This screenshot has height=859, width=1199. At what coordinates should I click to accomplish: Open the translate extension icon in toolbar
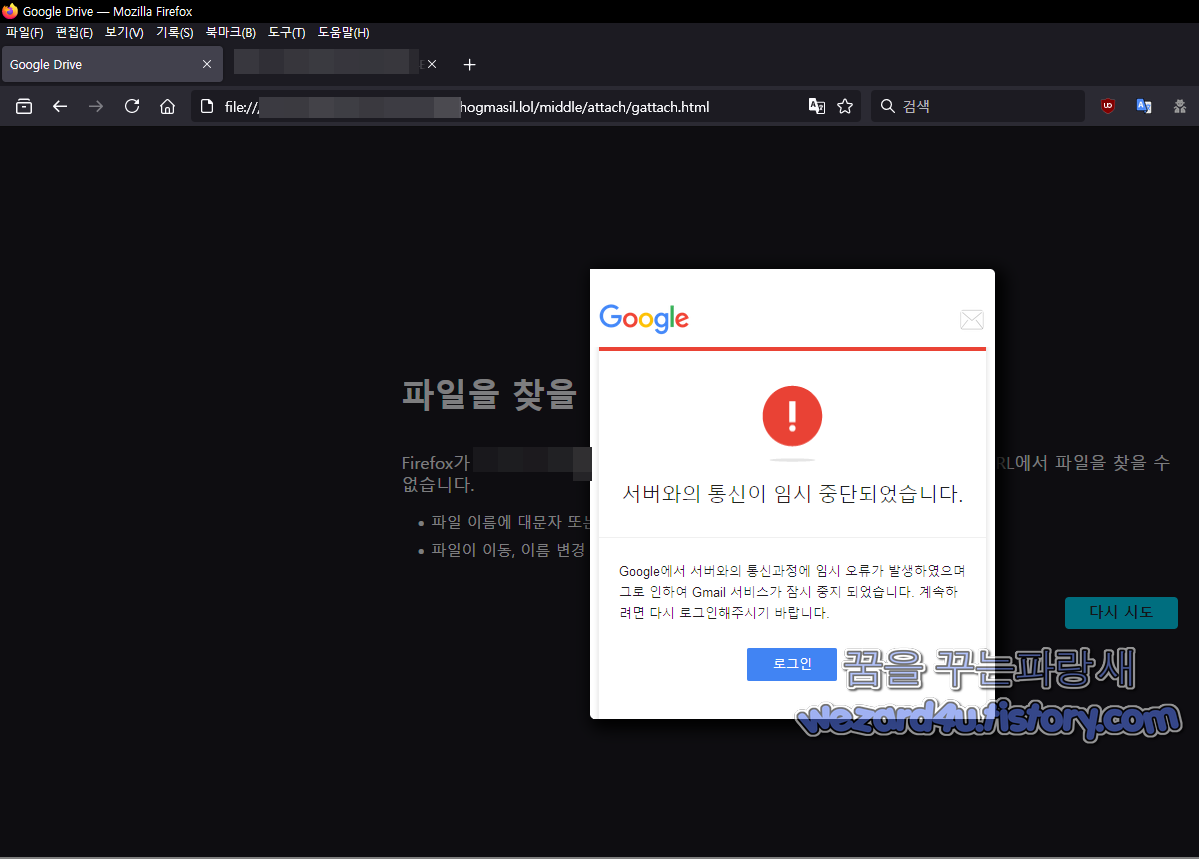(1144, 106)
